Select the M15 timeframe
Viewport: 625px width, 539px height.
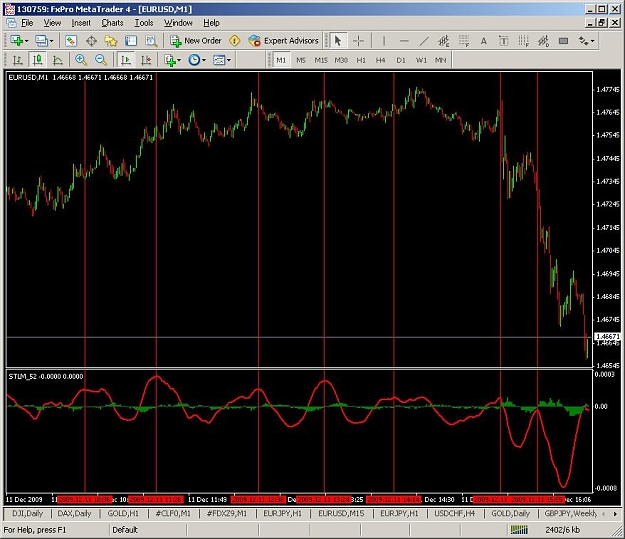point(321,60)
